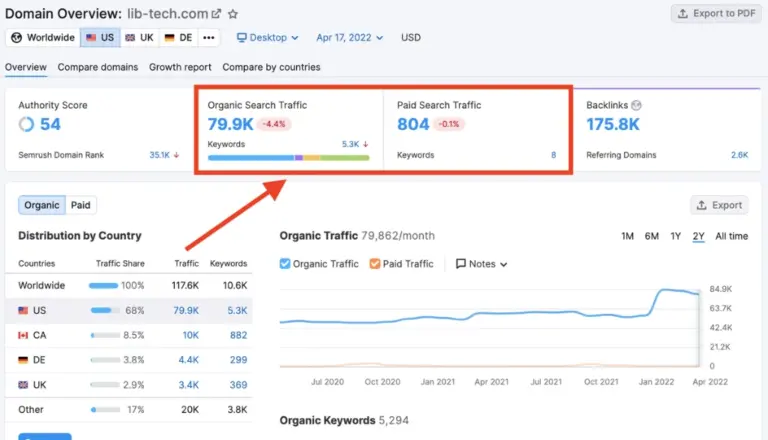The image size is (768, 440).
Task: Click the CA traffic value 10K
Action: tap(191, 335)
